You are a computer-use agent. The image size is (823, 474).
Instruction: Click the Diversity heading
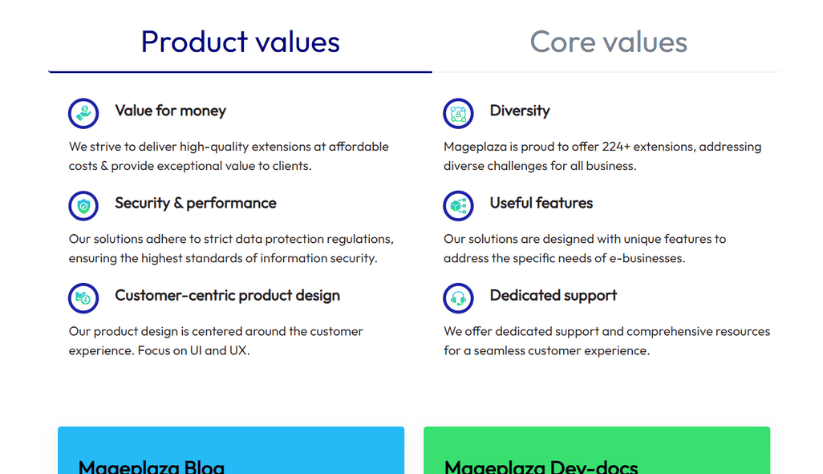coord(519,111)
